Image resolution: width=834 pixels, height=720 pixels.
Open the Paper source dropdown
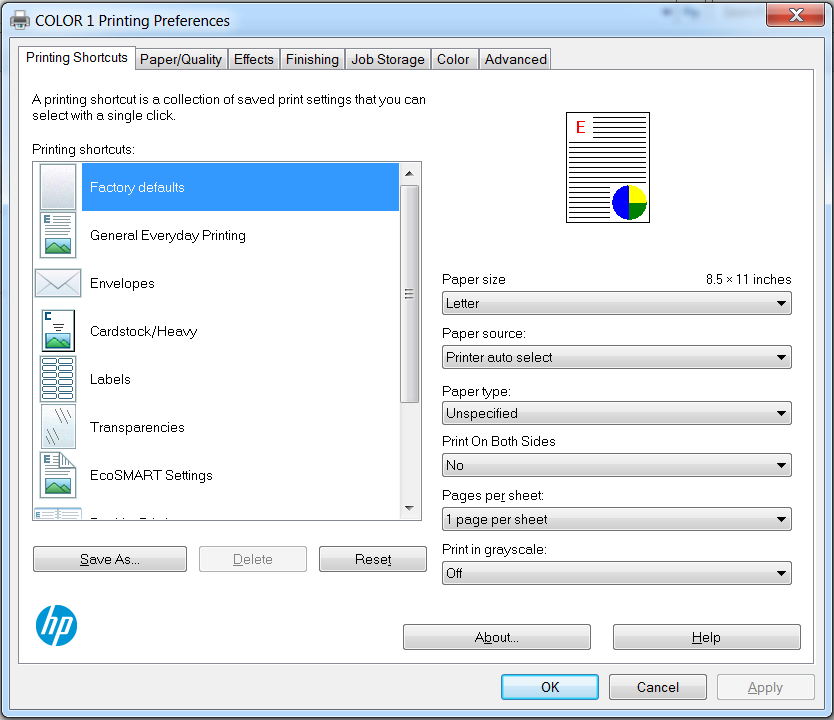[x=616, y=357]
